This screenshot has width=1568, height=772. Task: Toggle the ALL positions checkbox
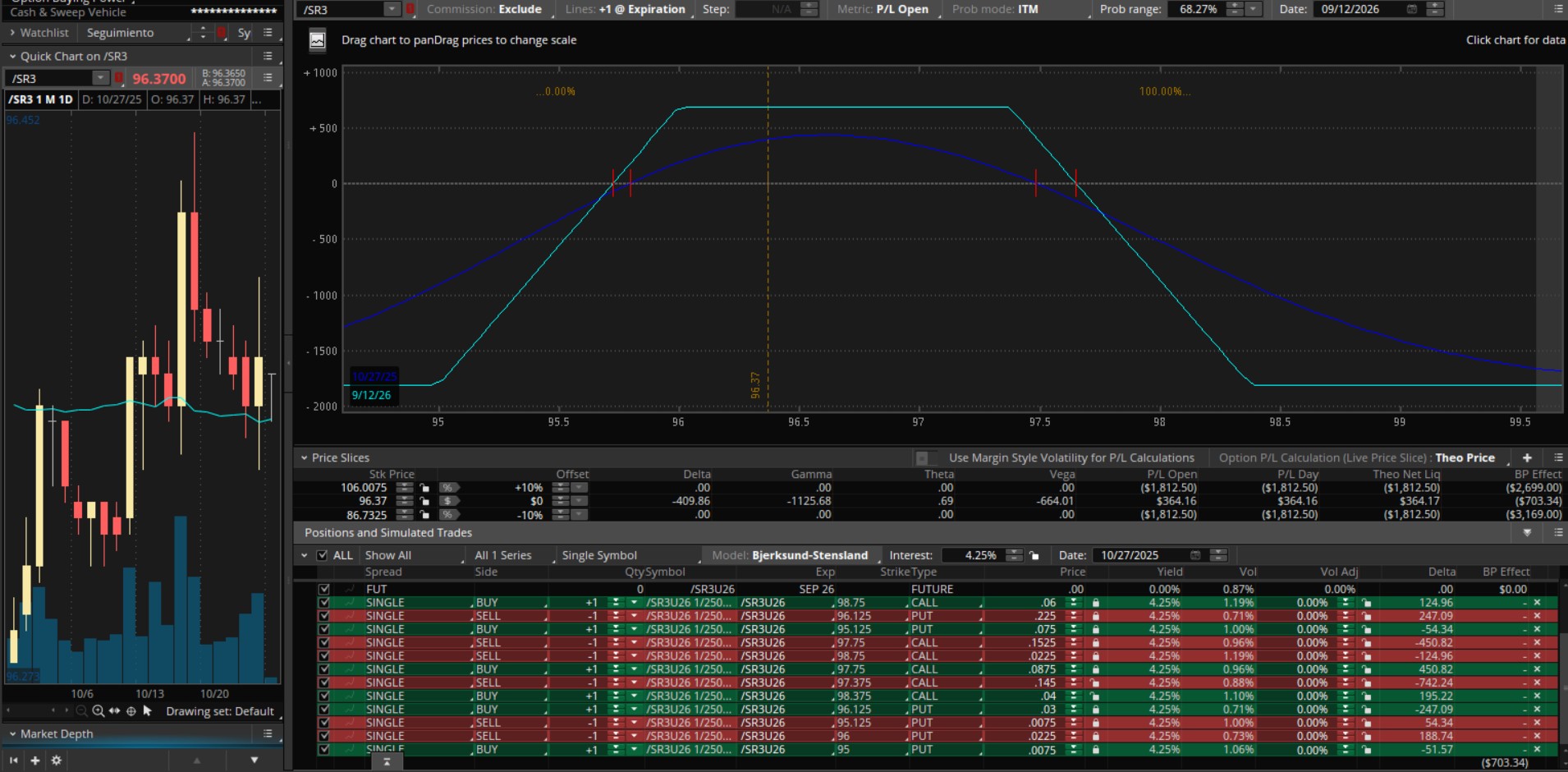click(322, 555)
